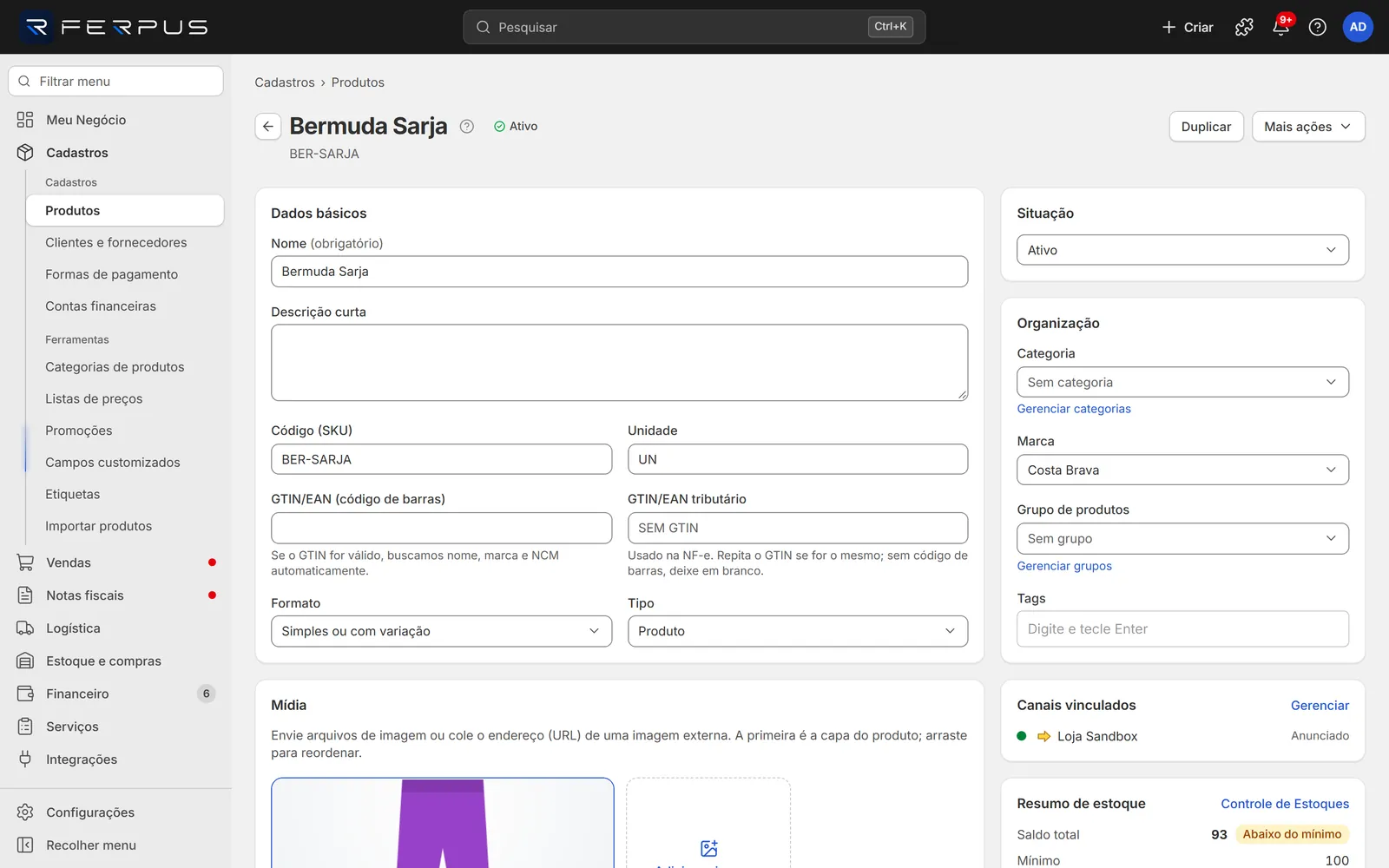Open Gerenciar link in Canais vinculados

click(x=1320, y=706)
